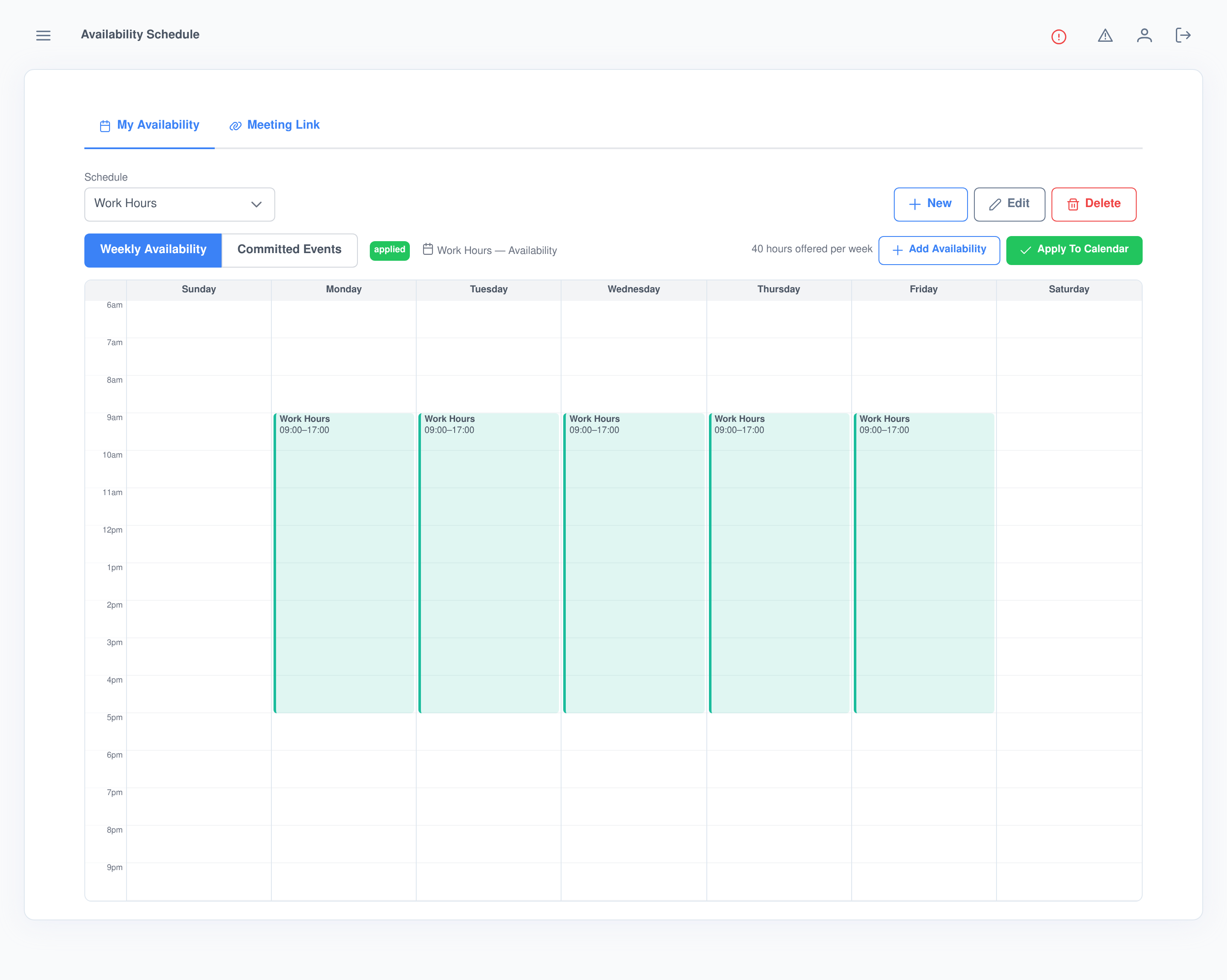Click the 9pm time label
Screen dimensions: 1227x980
coord(114,868)
